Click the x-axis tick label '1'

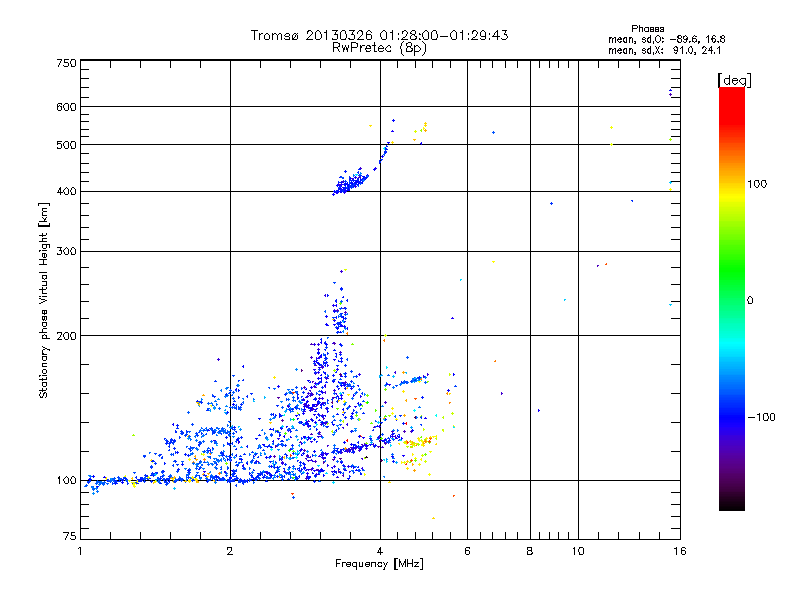point(80,551)
